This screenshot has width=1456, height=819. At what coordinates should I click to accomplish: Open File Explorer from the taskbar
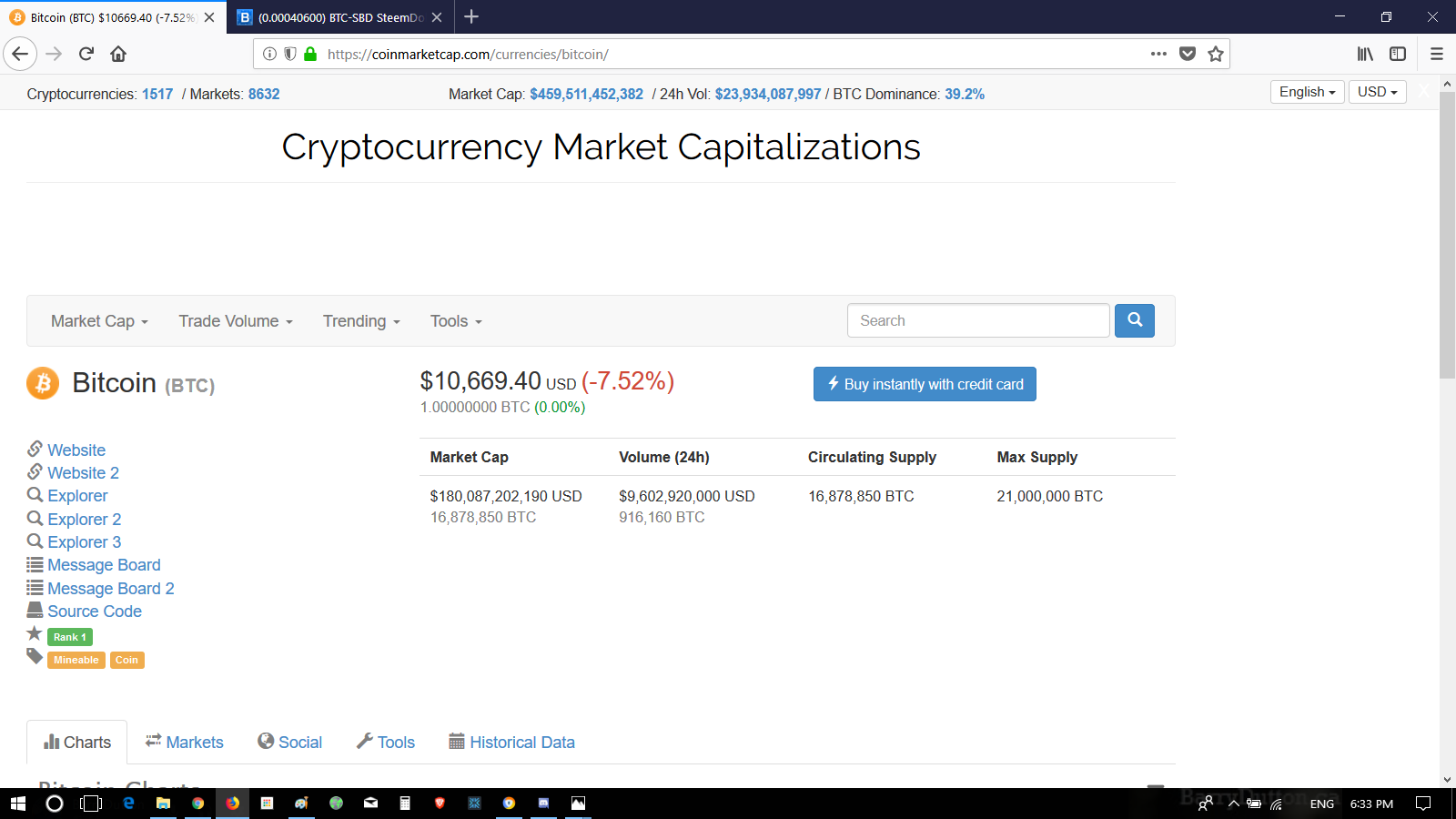[163, 804]
